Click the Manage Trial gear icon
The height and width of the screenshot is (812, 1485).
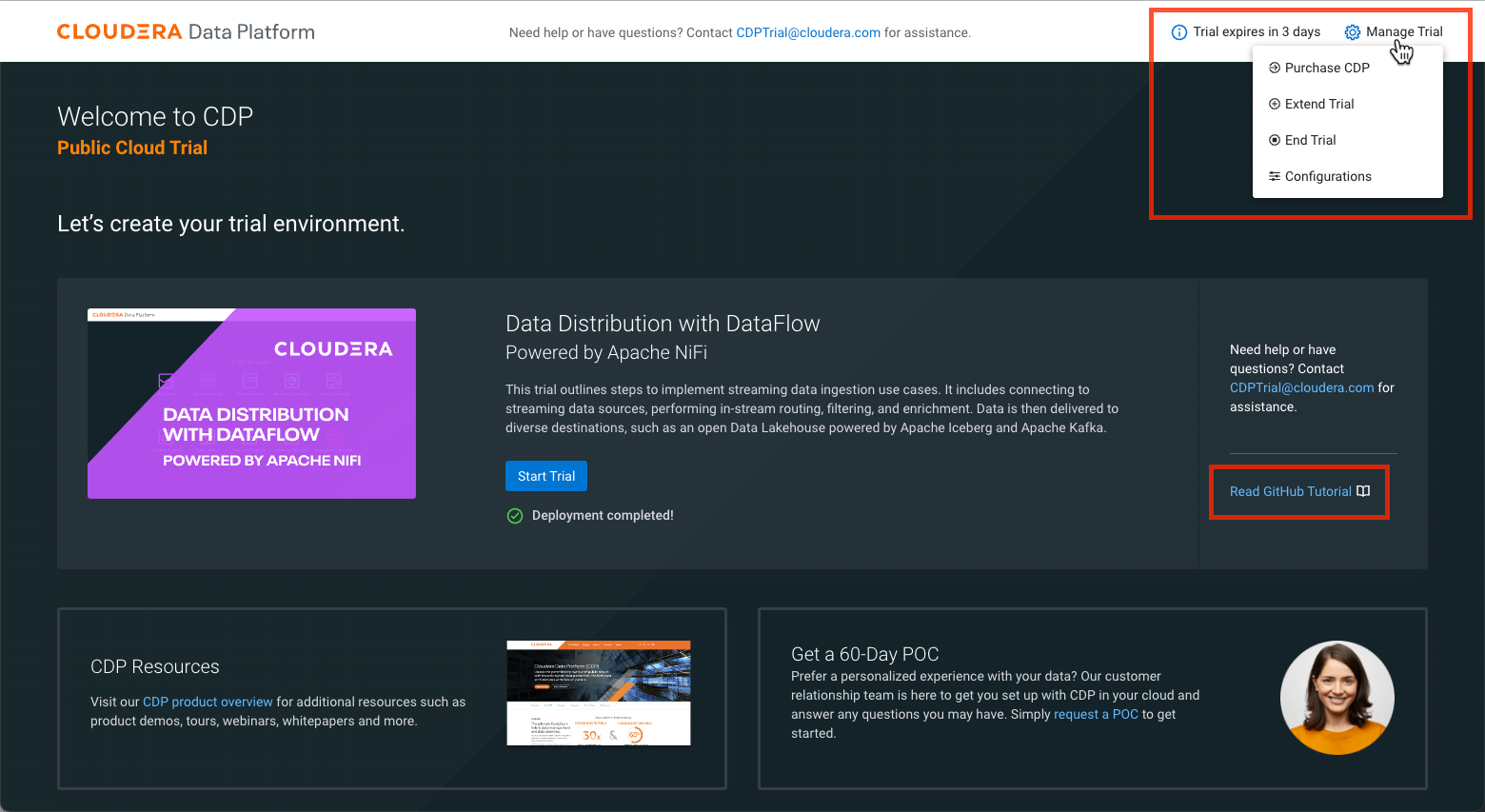point(1352,32)
